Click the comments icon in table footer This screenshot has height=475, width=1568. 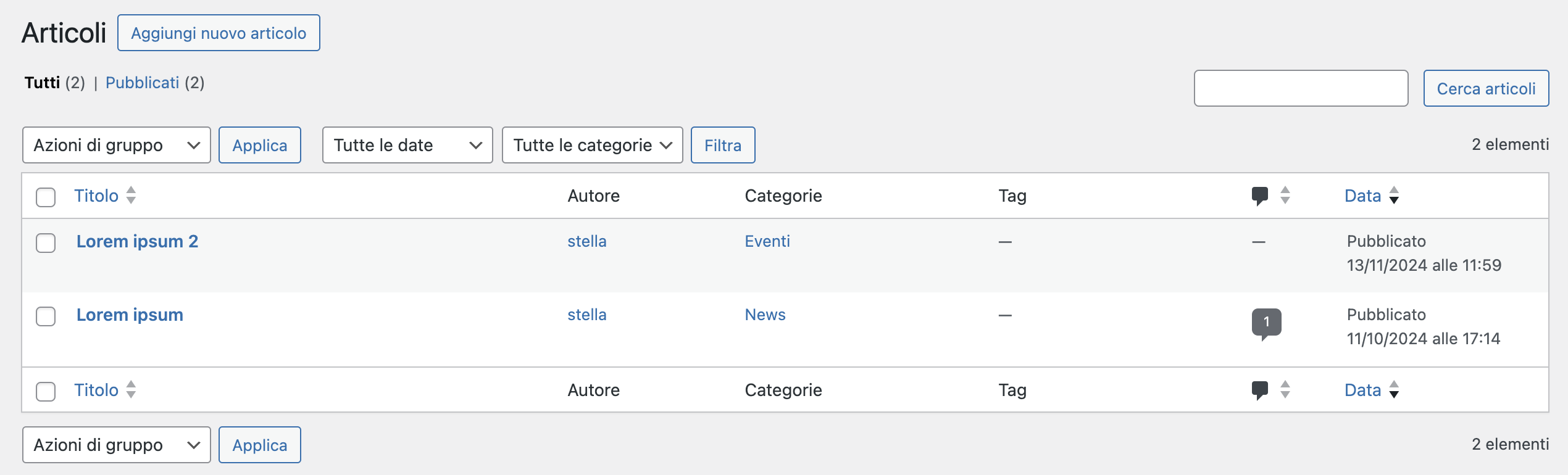(1259, 390)
